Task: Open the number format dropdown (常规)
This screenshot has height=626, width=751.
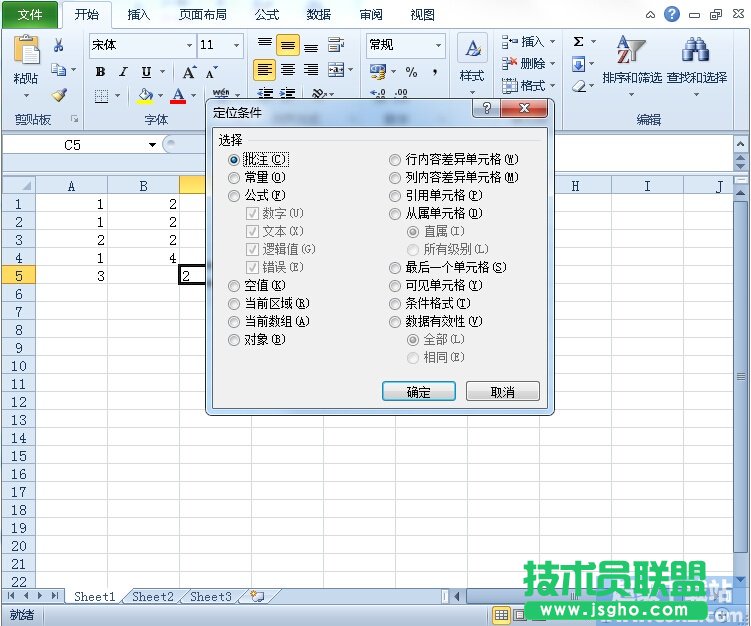Action: pyautogui.click(x=438, y=46)
